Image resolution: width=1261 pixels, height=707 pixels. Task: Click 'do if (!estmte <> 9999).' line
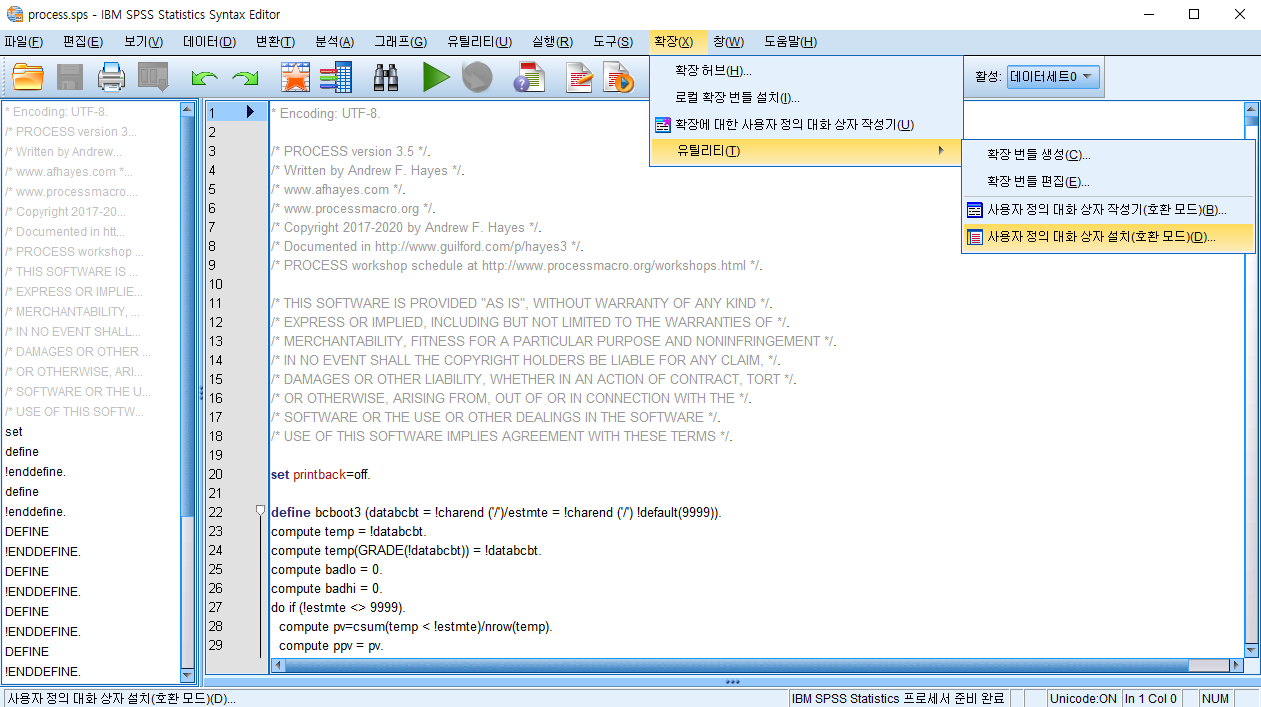(x=338, y=607)
